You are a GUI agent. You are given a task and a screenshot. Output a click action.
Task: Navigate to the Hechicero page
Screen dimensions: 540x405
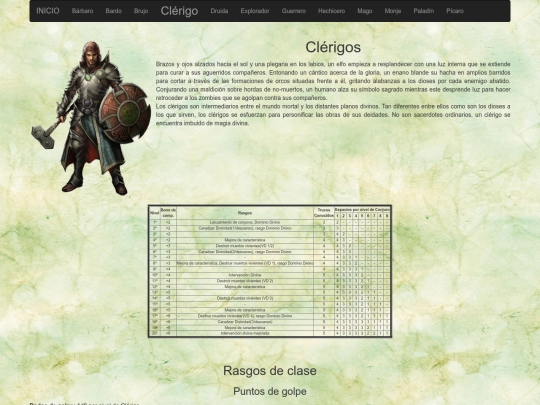coord(332,11)
